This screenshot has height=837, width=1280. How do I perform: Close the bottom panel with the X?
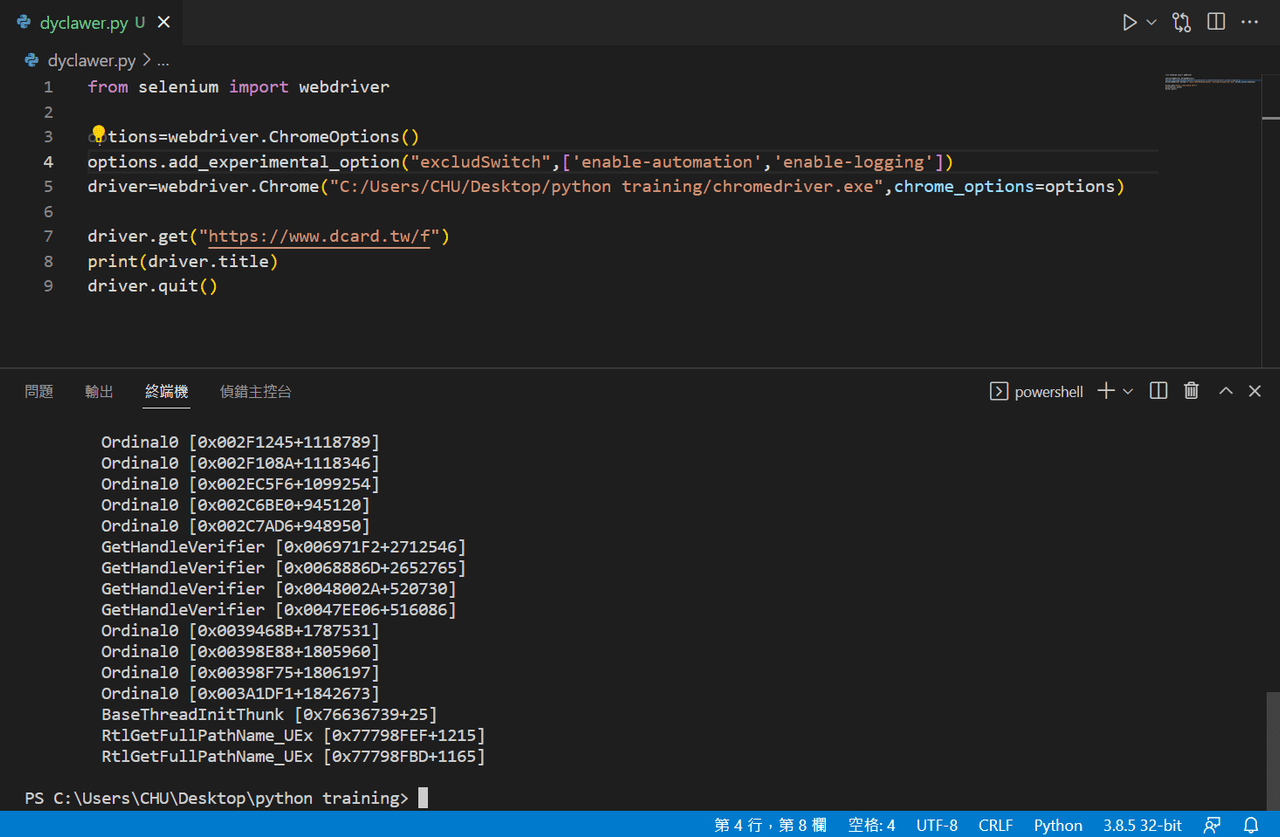coord(1255,391)
